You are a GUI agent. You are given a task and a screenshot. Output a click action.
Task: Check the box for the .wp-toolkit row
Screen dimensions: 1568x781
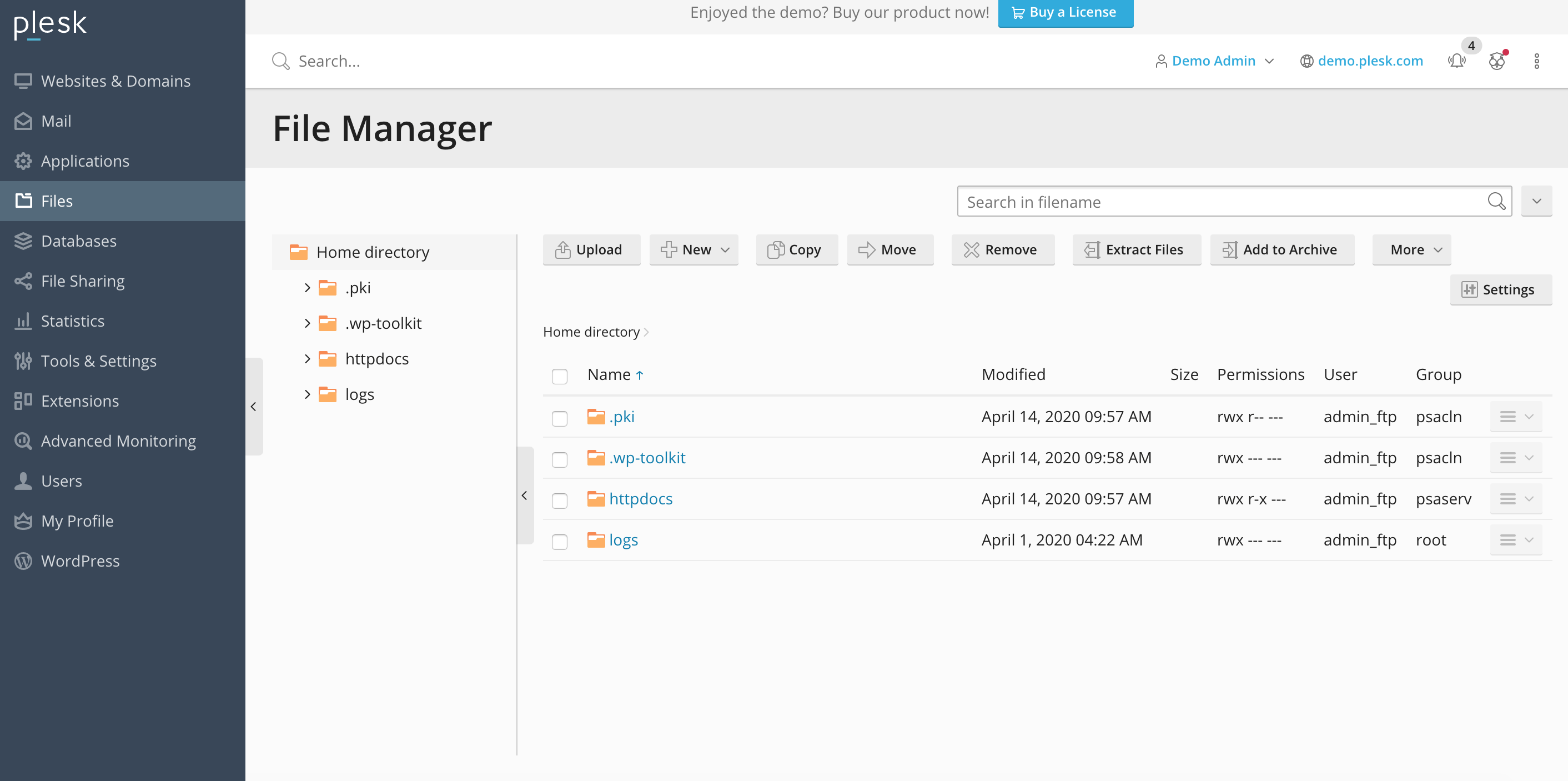tap(559, 459)
